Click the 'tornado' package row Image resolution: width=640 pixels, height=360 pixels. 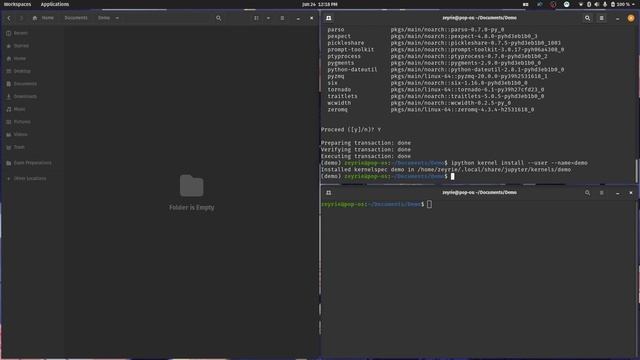pyautogui.click(x=436, y=89)
